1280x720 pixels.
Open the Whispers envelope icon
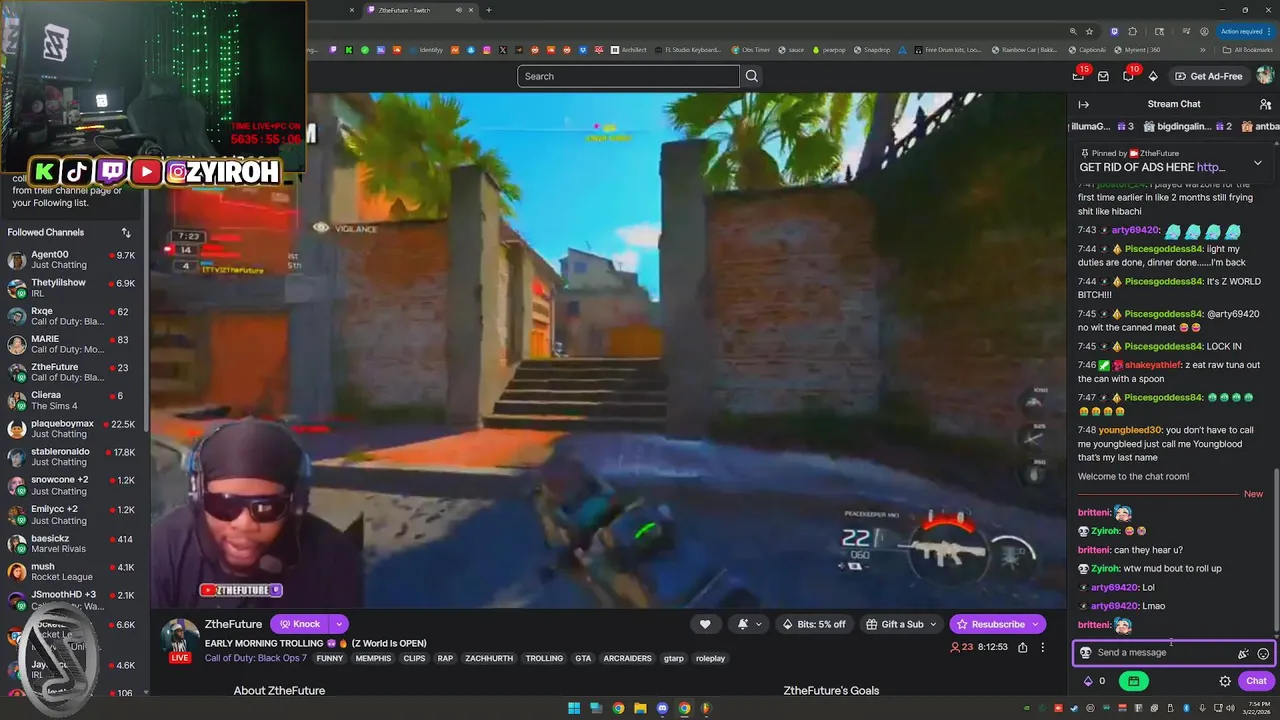[x=1103, y=76]
